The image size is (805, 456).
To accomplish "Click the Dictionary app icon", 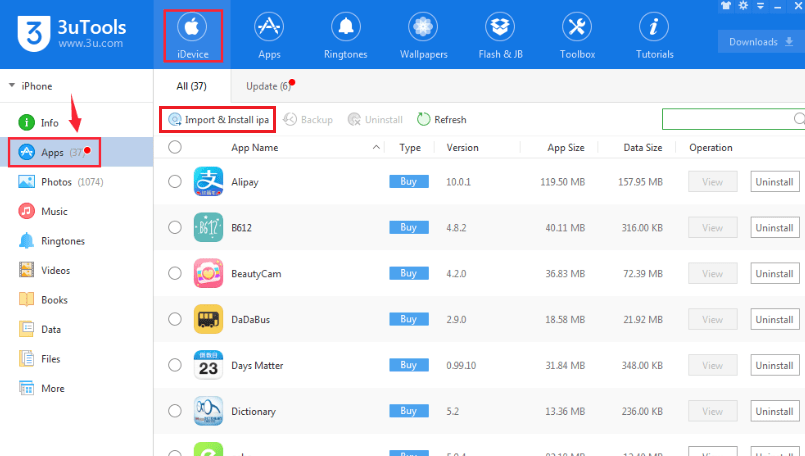I will click(208, 410).
